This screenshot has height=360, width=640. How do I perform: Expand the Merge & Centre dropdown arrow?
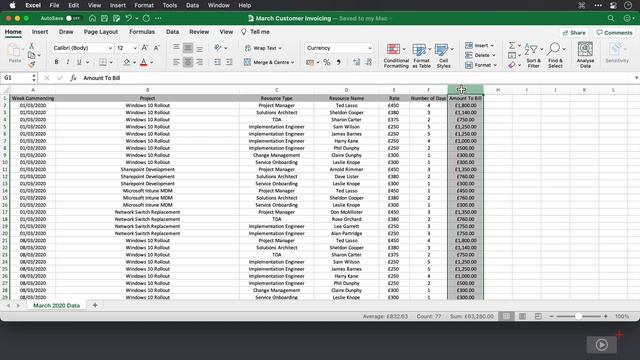point(293,62)
